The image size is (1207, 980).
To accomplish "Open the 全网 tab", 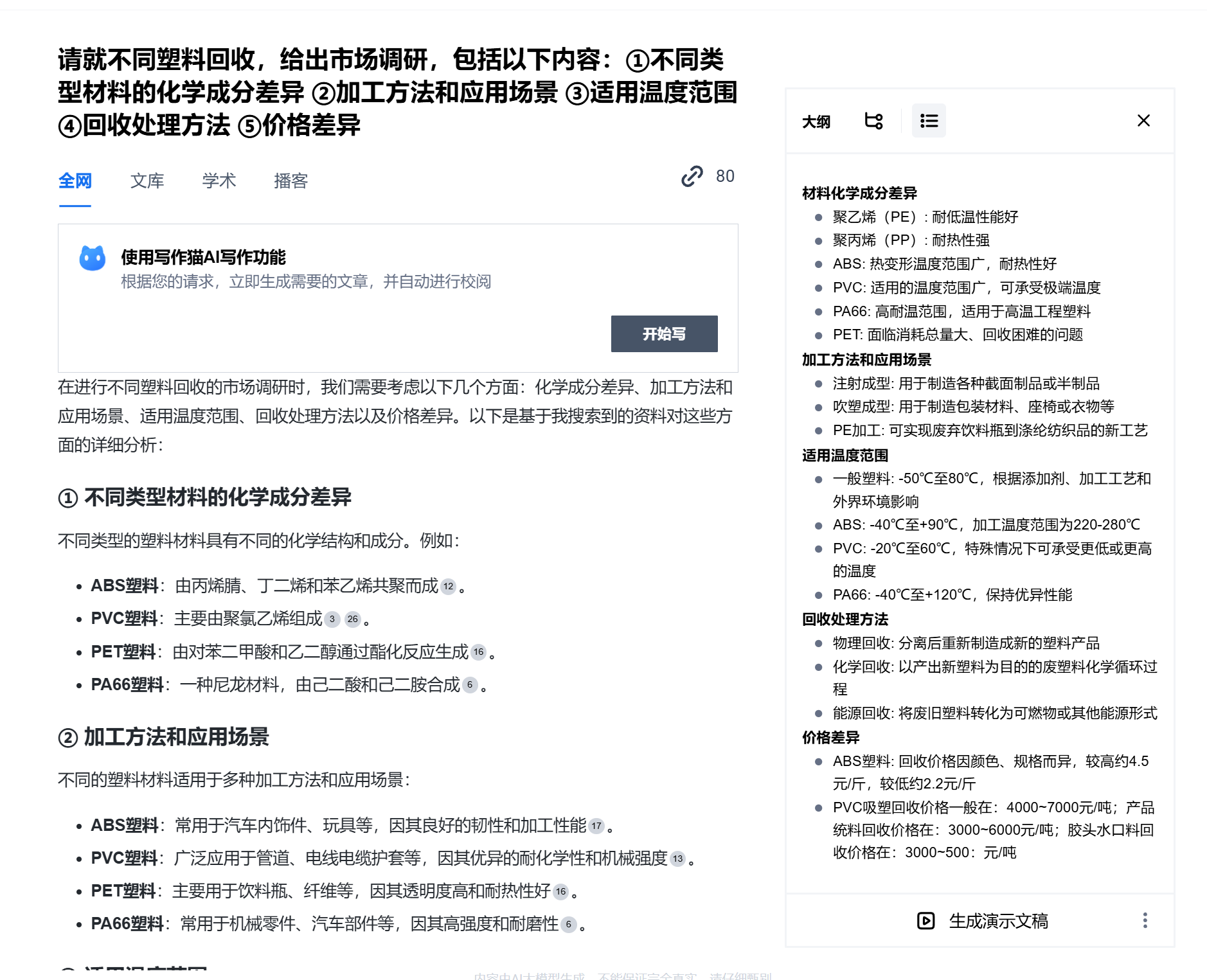I will coord(75,181).
